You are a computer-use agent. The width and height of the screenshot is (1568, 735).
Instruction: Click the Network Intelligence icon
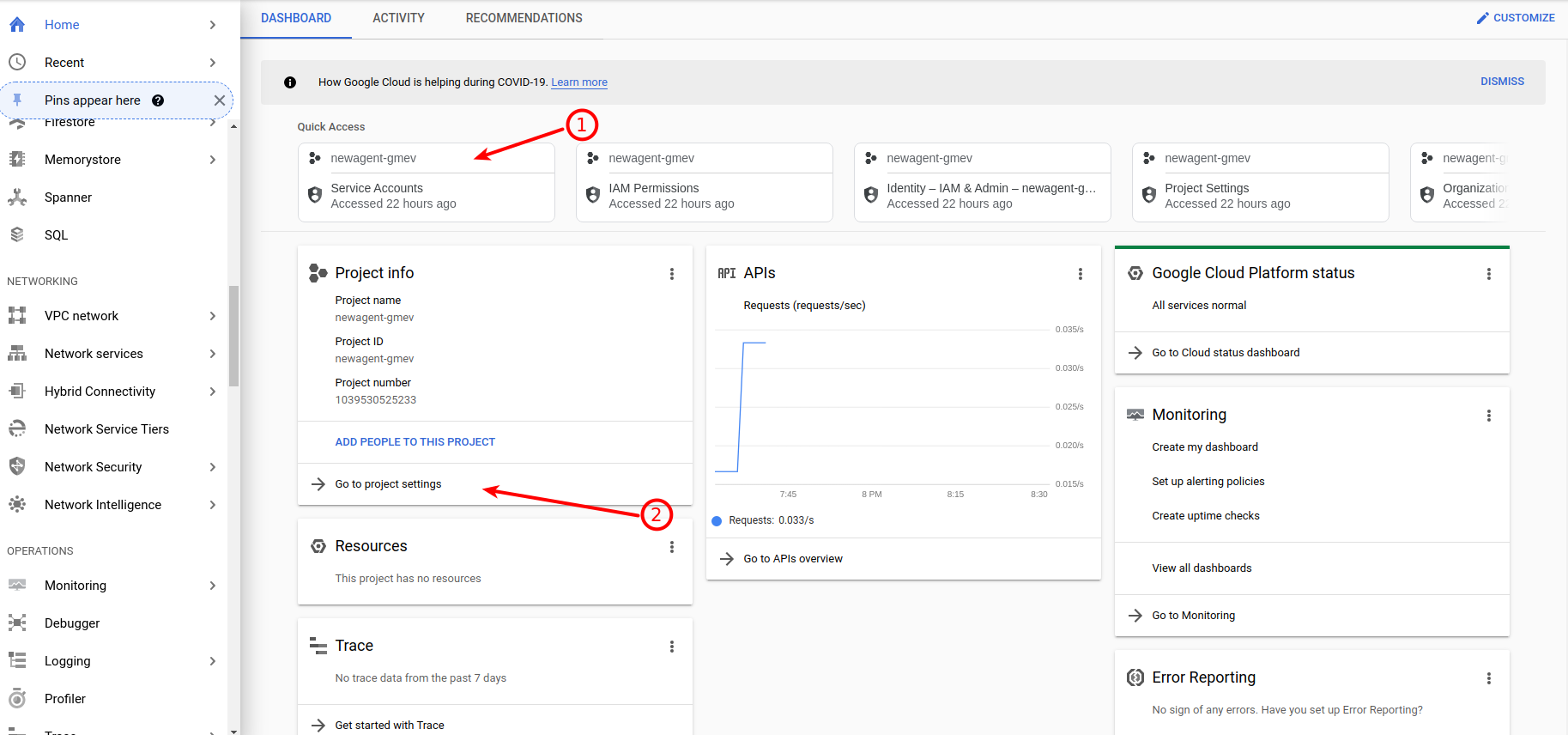point(17,505)
